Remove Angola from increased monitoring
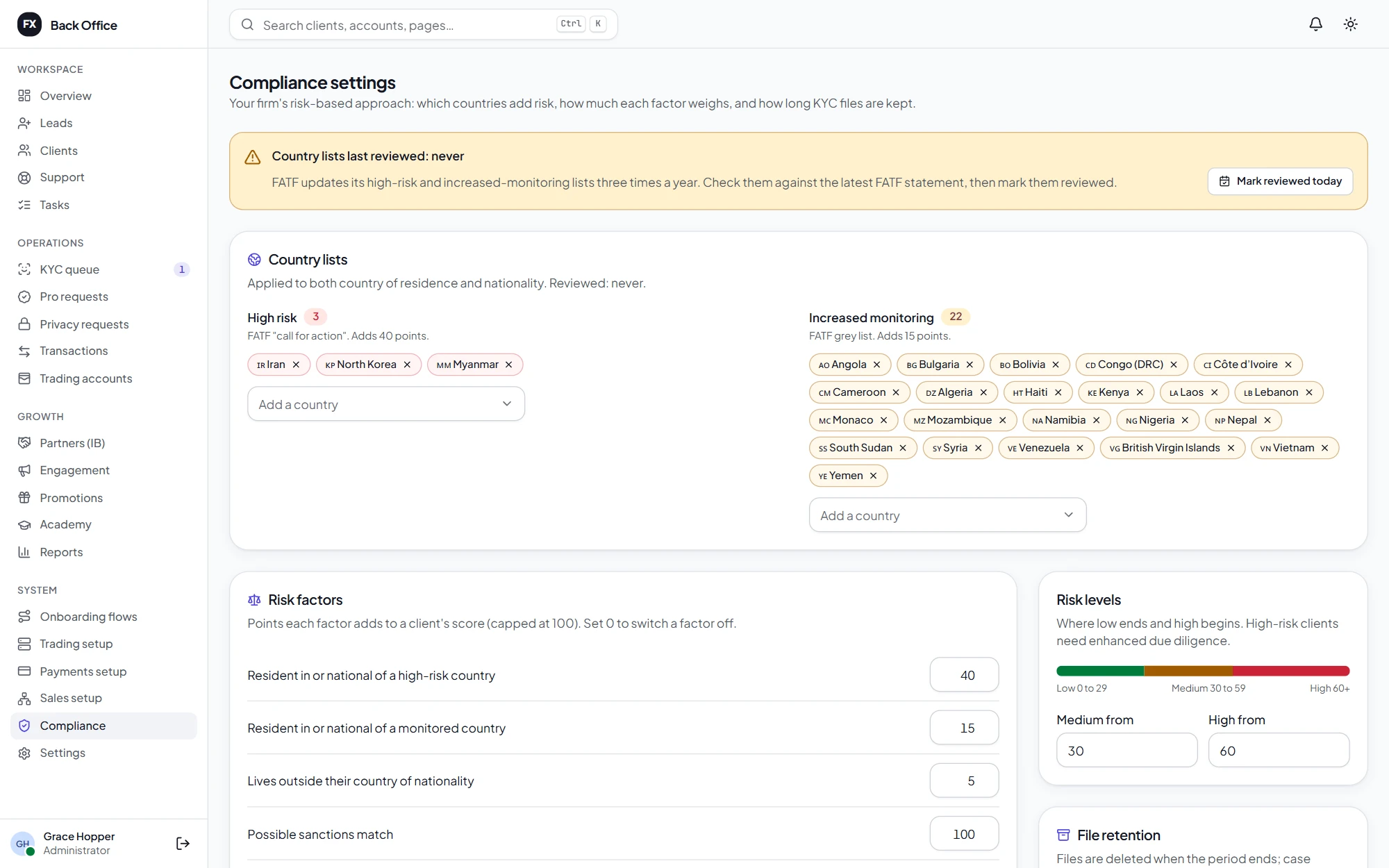 click(876, 365)
